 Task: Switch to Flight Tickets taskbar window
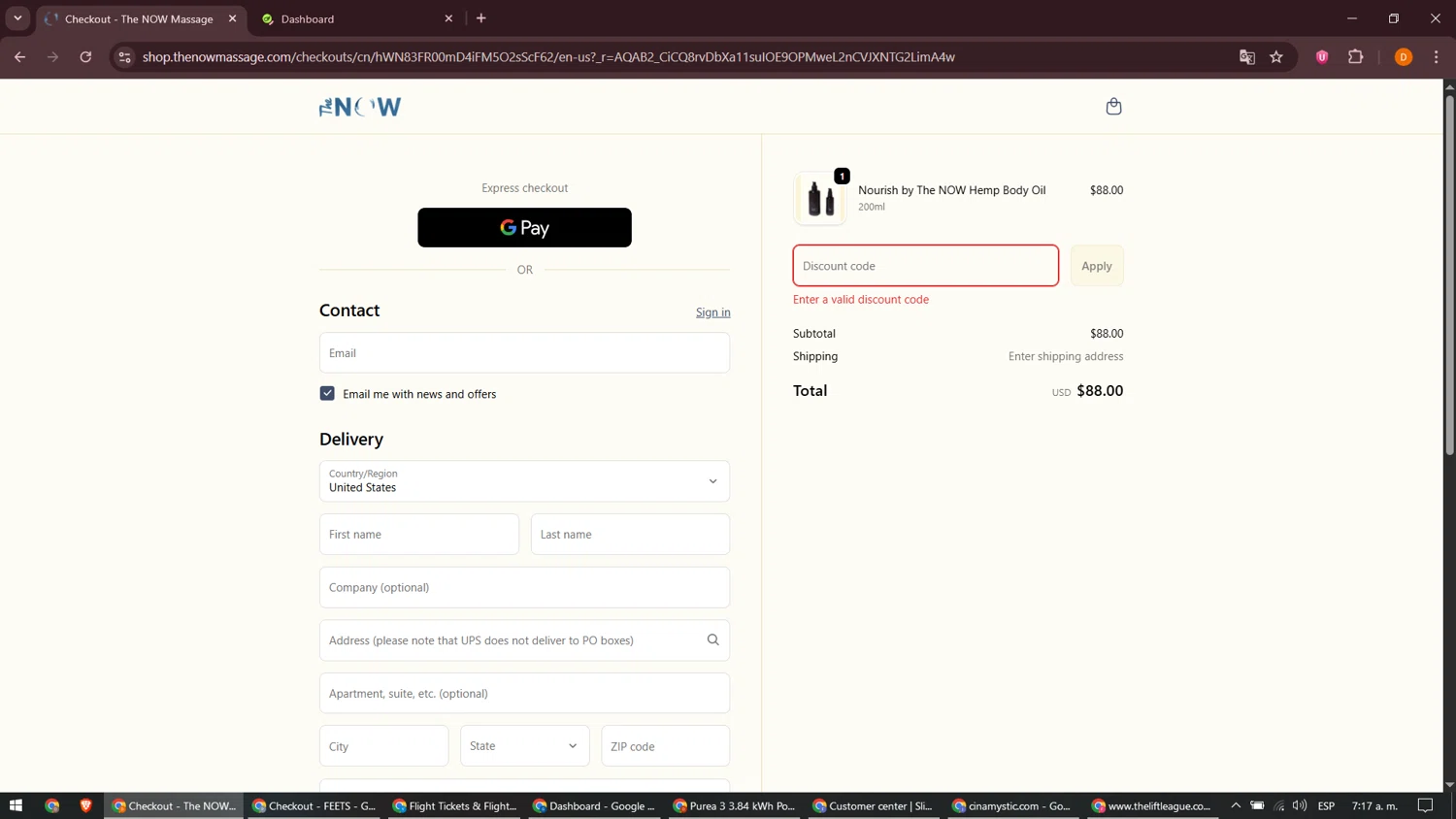pyautogui.click(x=454, y=805)
